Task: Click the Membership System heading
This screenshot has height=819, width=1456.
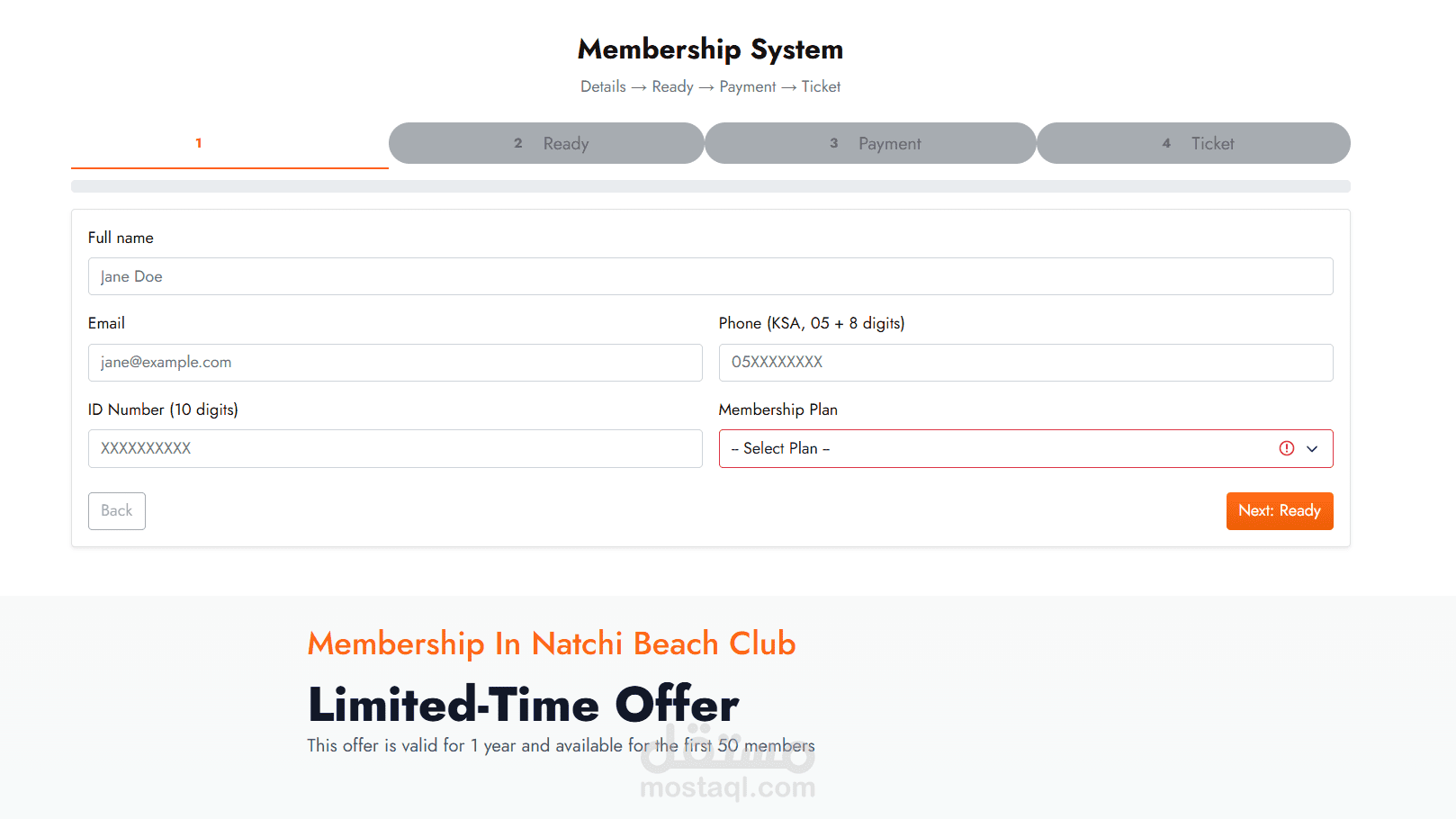Action: tap(710, 49)
